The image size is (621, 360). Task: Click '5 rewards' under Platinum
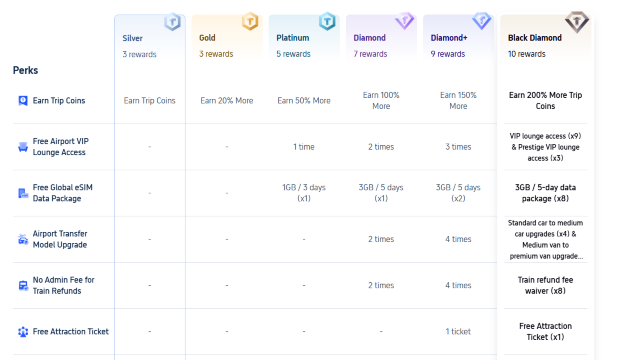(x=293, y=54)
